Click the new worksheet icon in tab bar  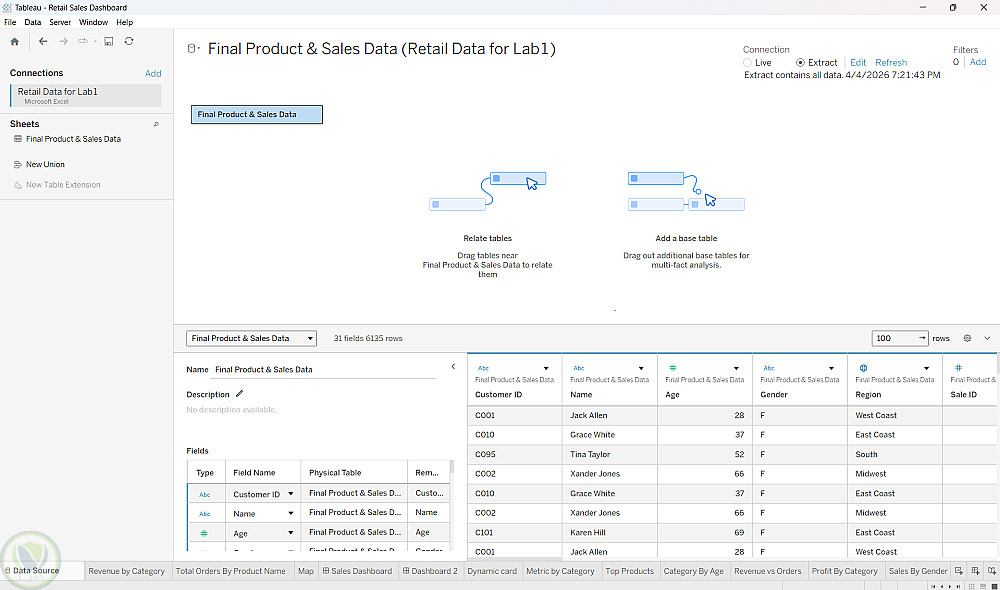pyautogui.click(x=959, y=571)
